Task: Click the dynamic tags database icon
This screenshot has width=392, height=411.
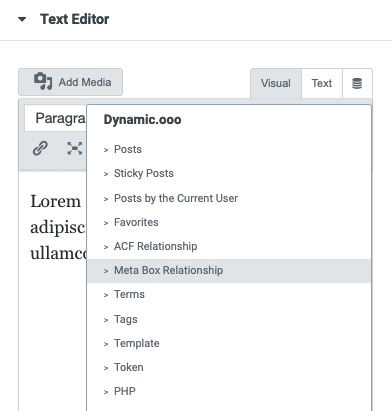Action: [357, 83]
